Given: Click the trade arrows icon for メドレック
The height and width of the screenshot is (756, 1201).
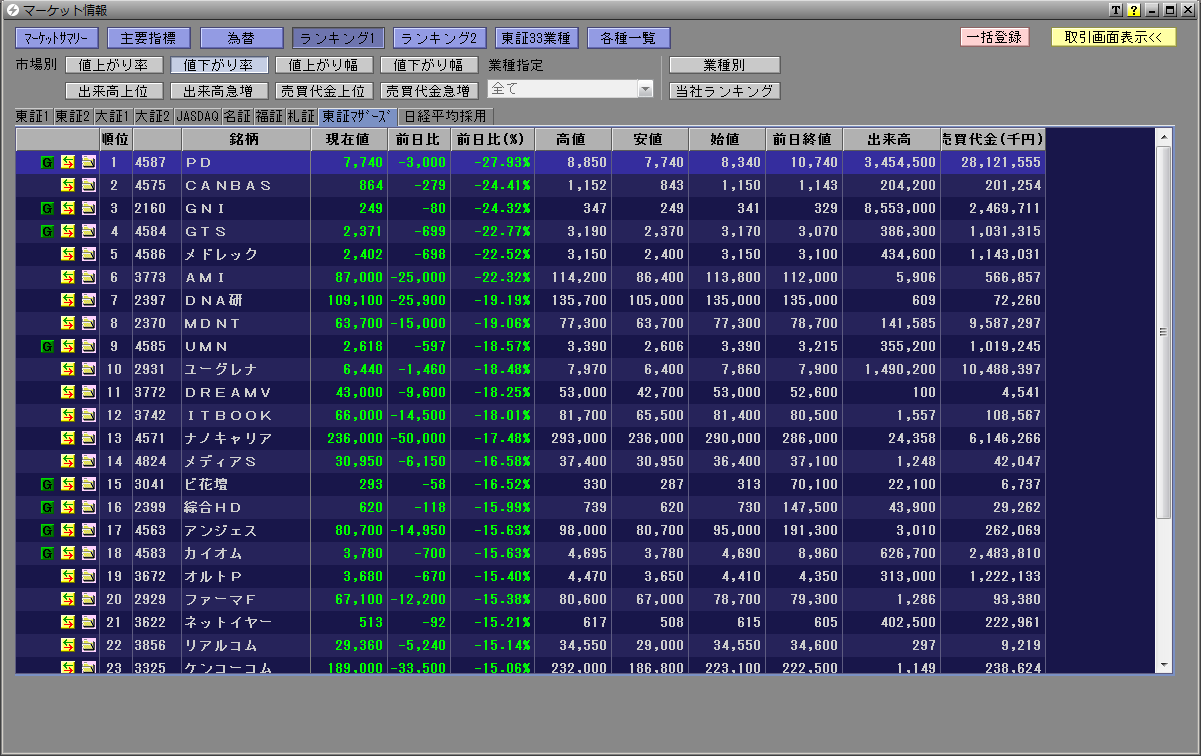Looking at the screenshot, I should (68, 254).
